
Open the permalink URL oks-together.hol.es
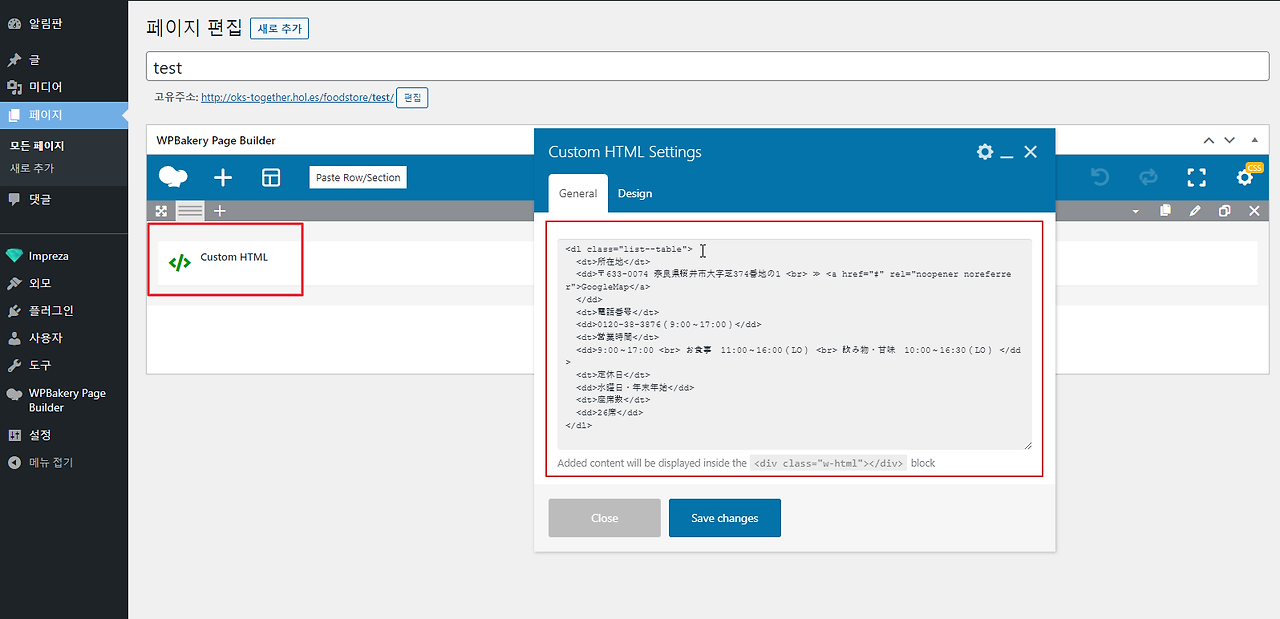click(297, 97)
